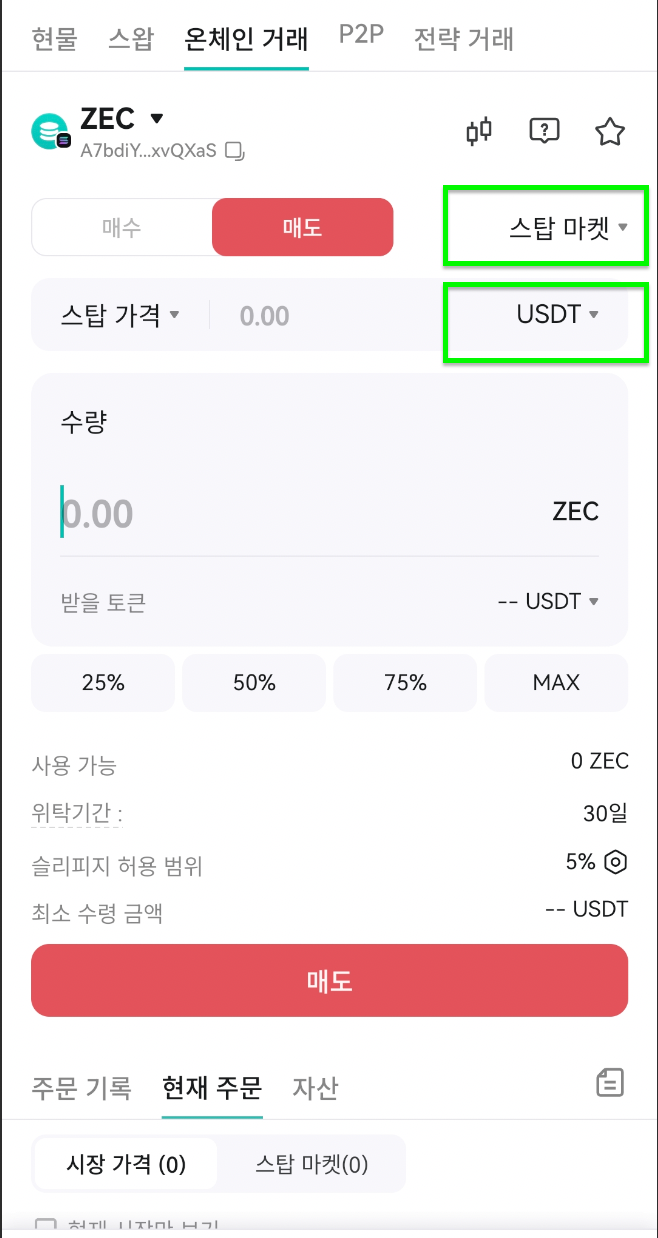
Task: Open the help question mark icon
Action: (x=544, y=130)
